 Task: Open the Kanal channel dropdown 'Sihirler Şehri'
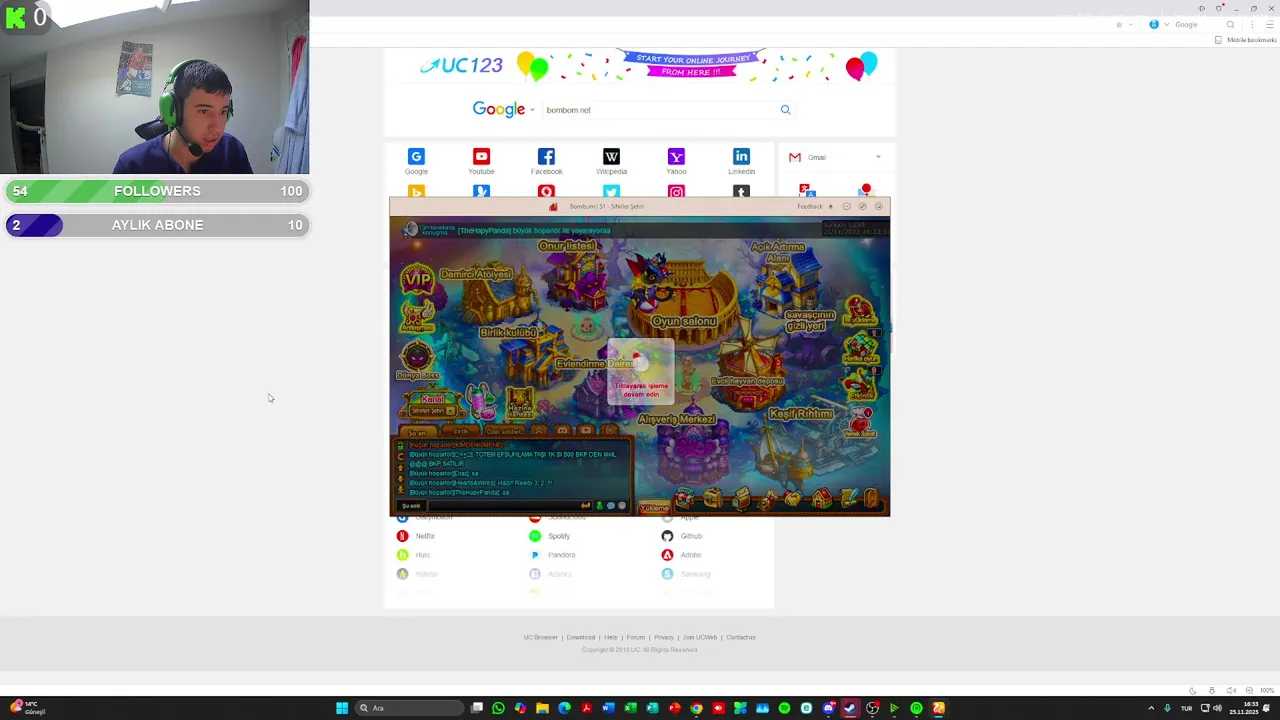432,410
